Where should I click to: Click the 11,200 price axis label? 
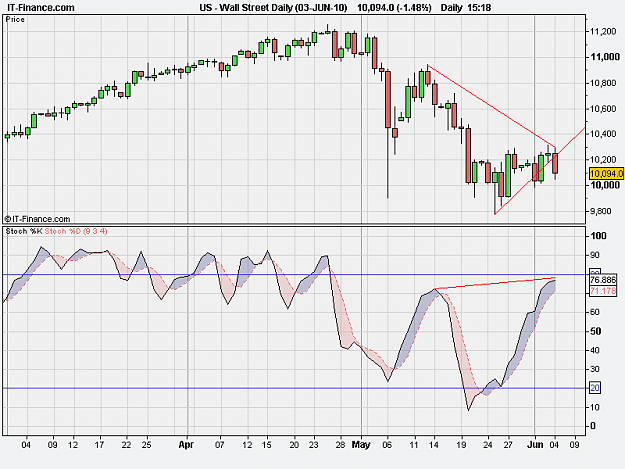603,32
